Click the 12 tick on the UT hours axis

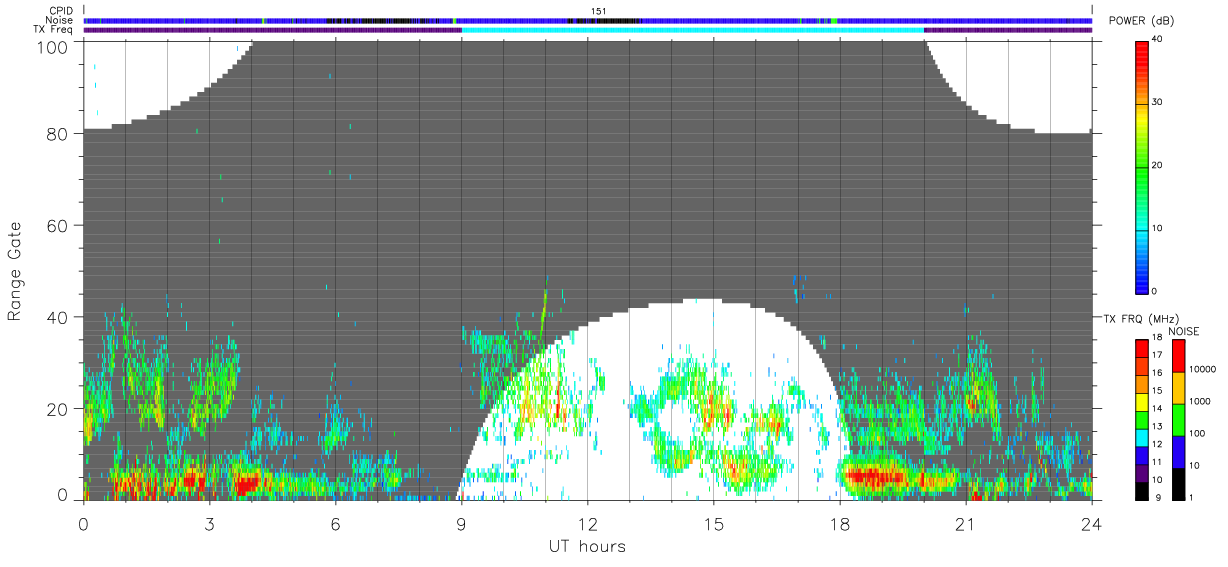[587, 523]
